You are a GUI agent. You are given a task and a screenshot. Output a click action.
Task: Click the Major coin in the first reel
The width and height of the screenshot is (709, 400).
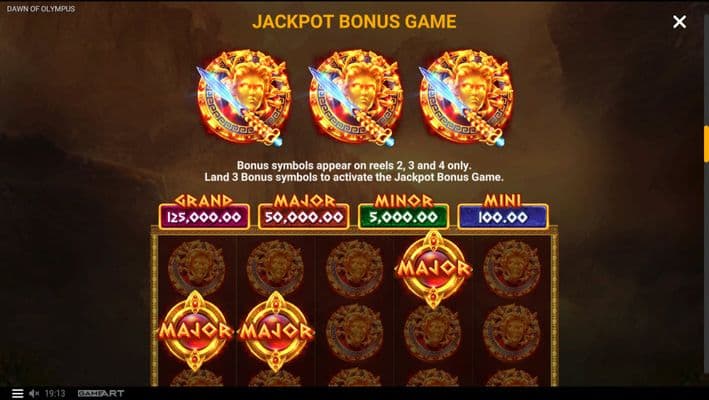point(195,331)
